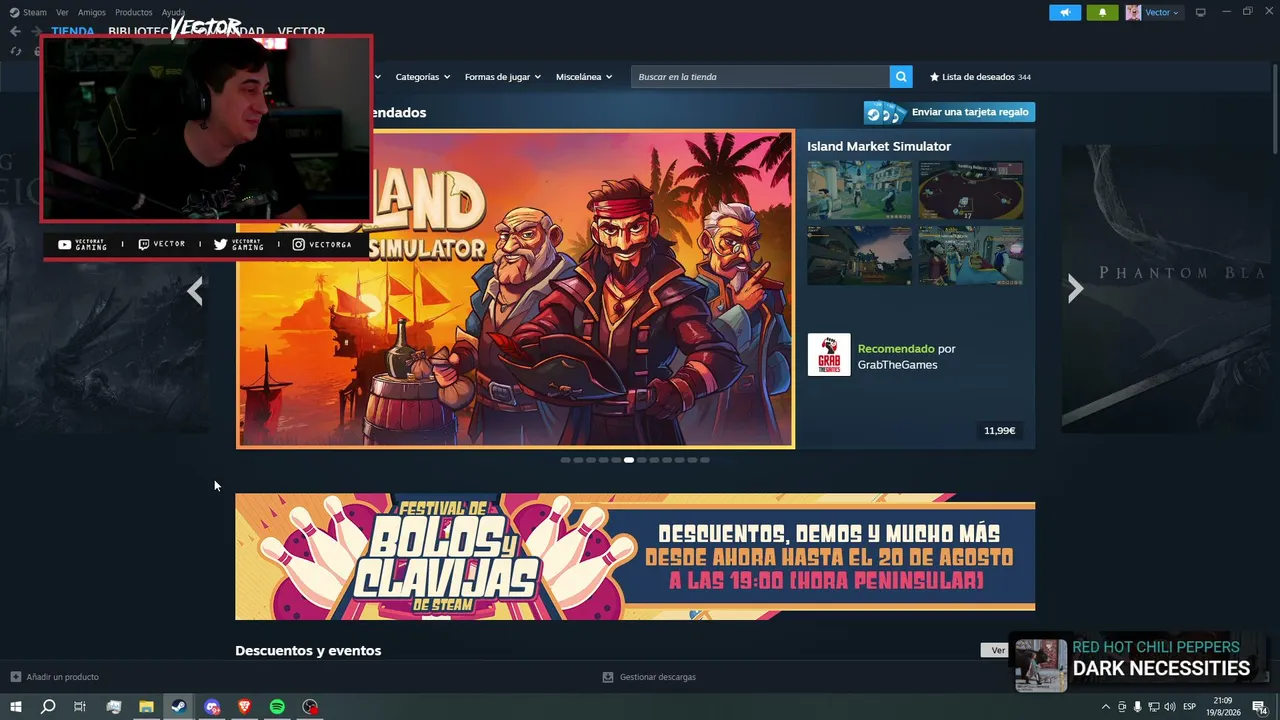Screen dimensions: 1280x720
Task: Open the green notifications bell
Action: point(1102,12)
